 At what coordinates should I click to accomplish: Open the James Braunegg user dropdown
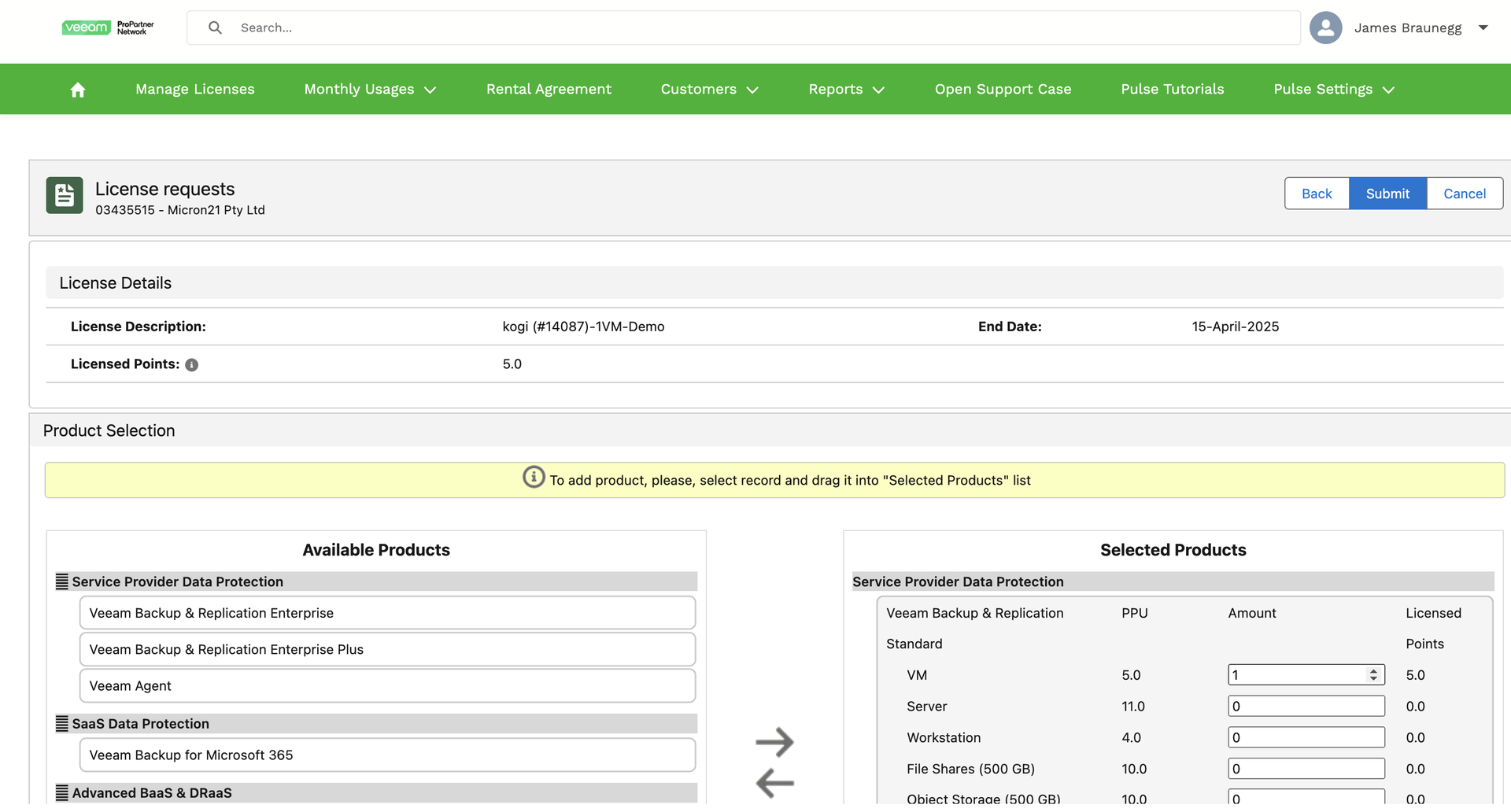(x=1483, y=28)
